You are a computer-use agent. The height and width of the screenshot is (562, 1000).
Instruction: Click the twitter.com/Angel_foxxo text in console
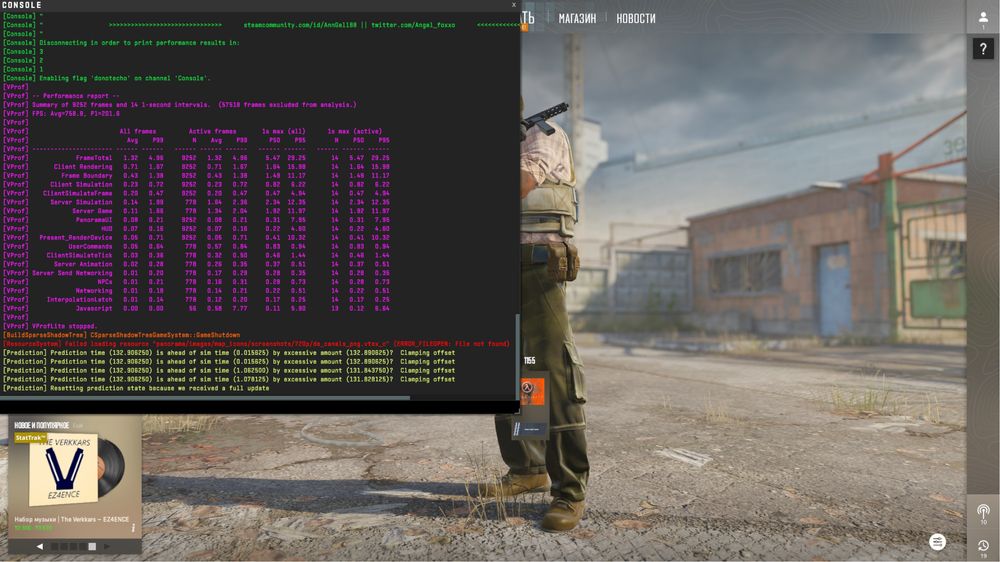(413, 25)
